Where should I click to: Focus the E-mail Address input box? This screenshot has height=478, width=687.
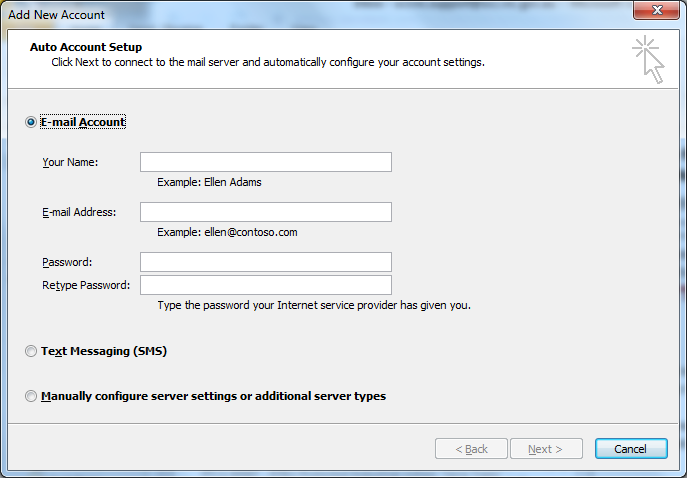265,212
